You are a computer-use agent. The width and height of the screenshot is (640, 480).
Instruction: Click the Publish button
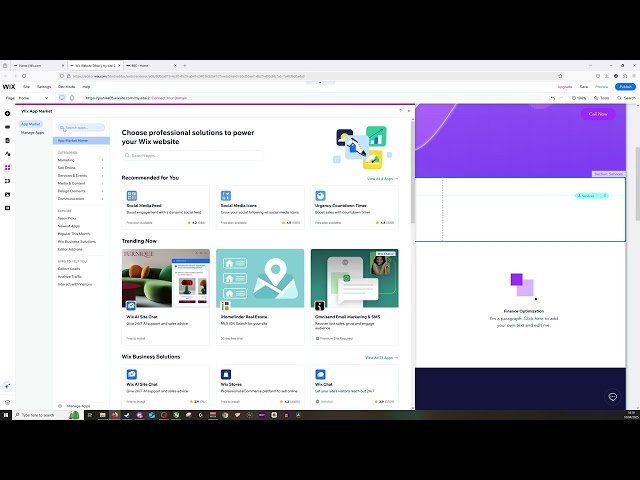[625, 87]
